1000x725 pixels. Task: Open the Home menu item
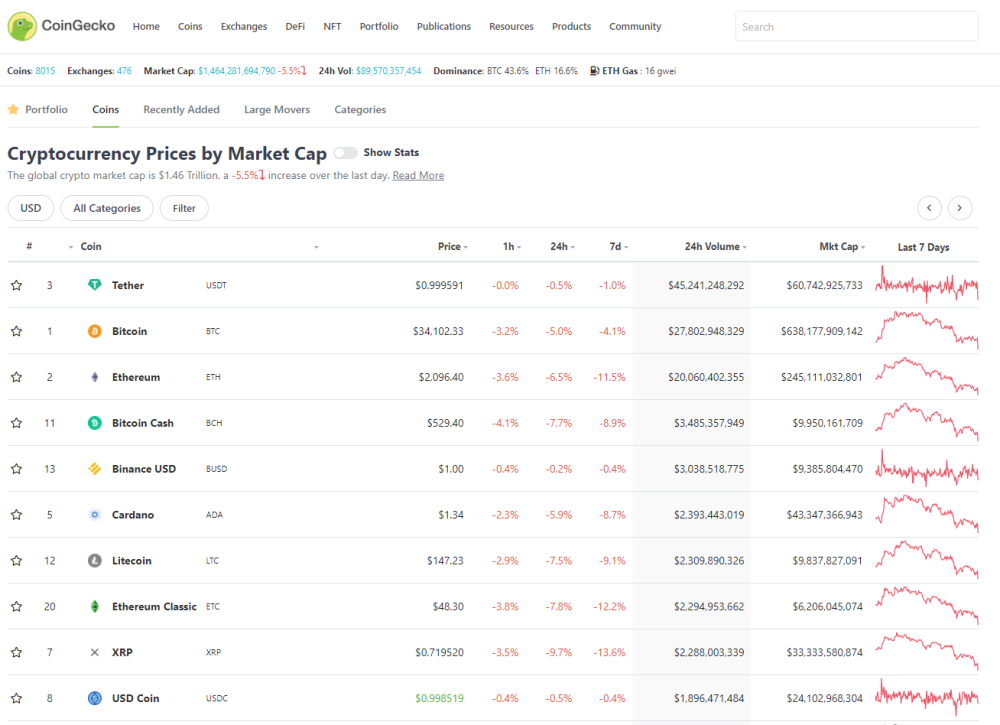(x=146, y=26)
